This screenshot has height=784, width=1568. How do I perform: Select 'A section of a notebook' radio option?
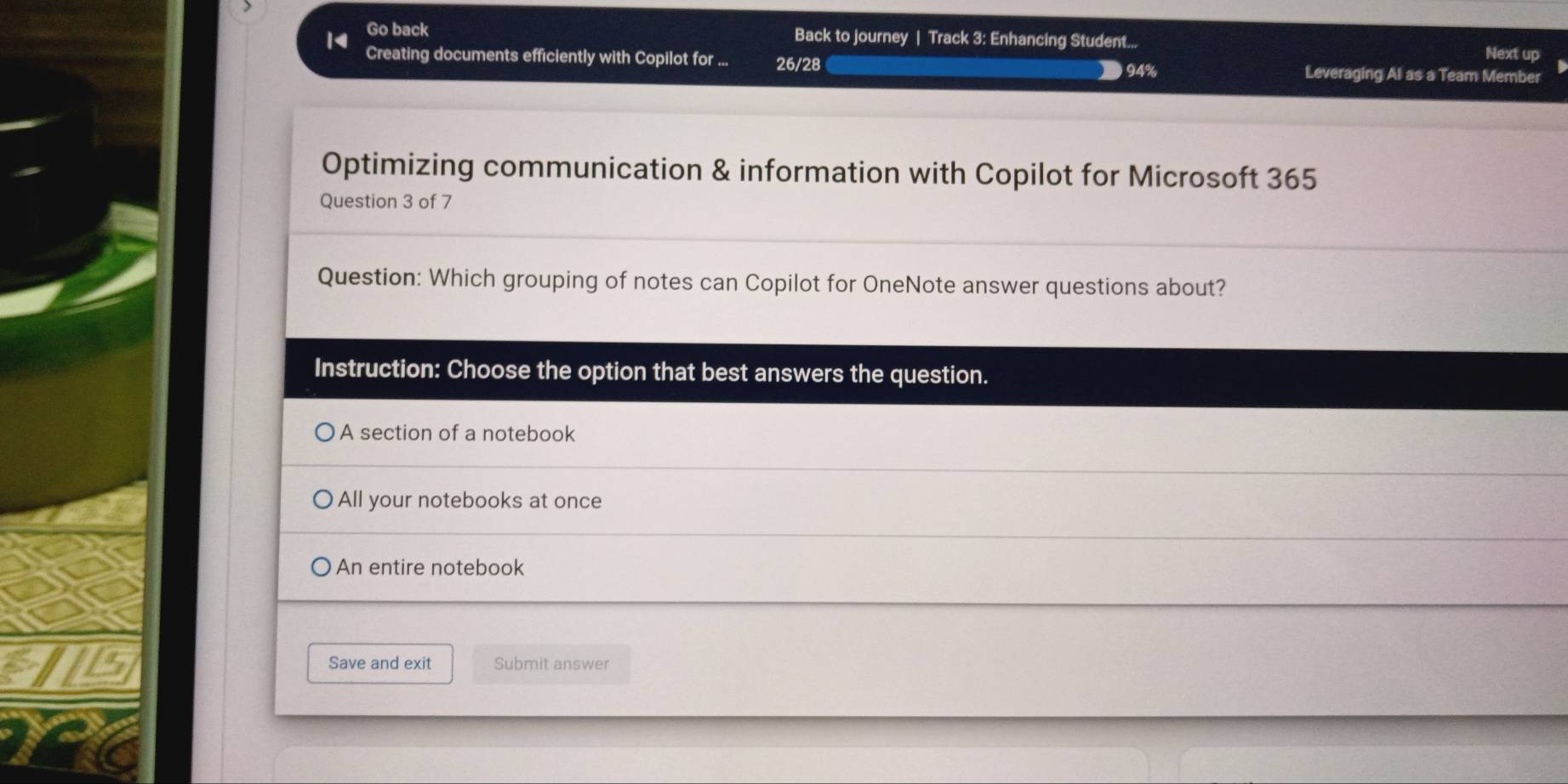point(323,432)
